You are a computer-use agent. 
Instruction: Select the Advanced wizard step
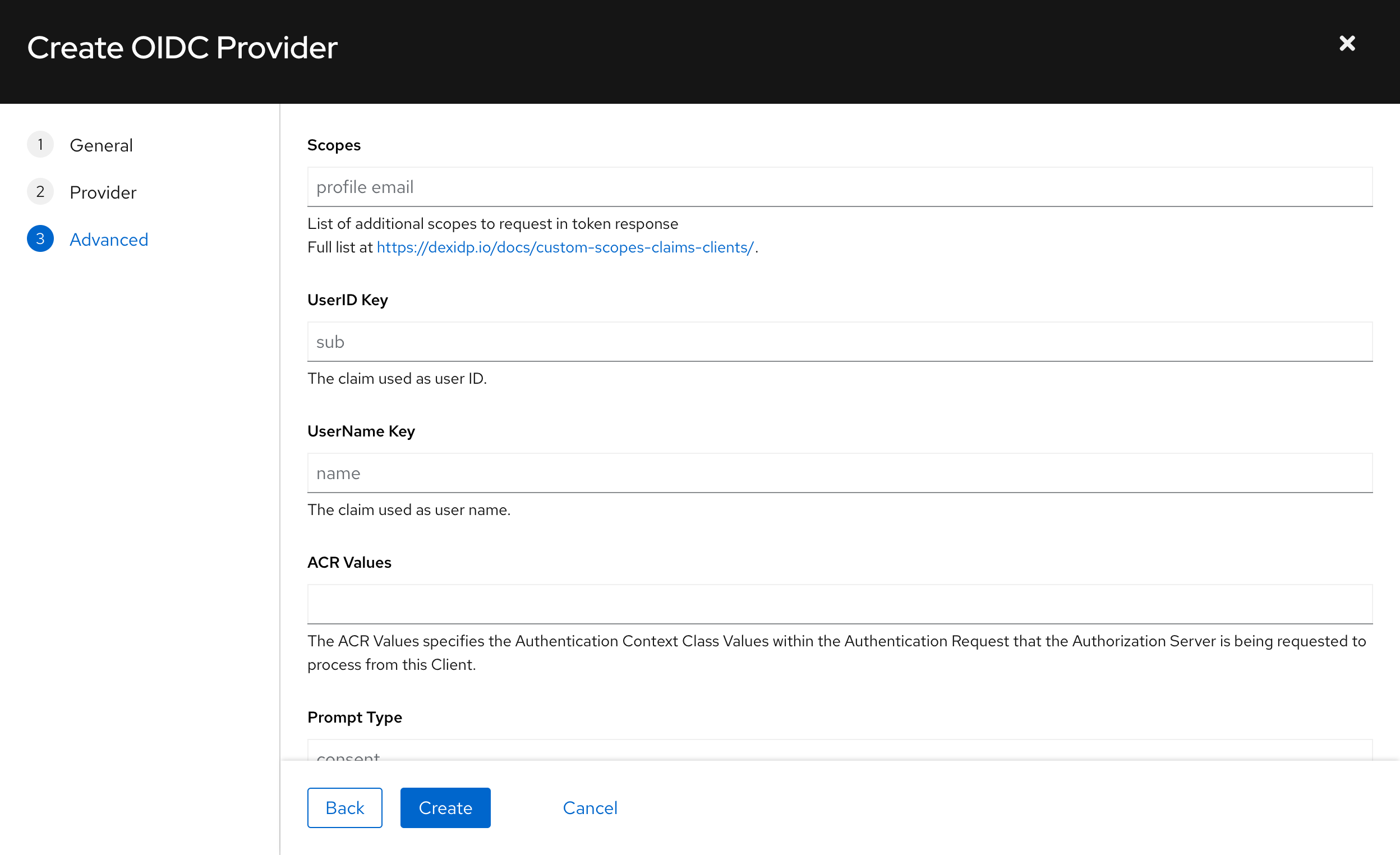coord(108,240)
